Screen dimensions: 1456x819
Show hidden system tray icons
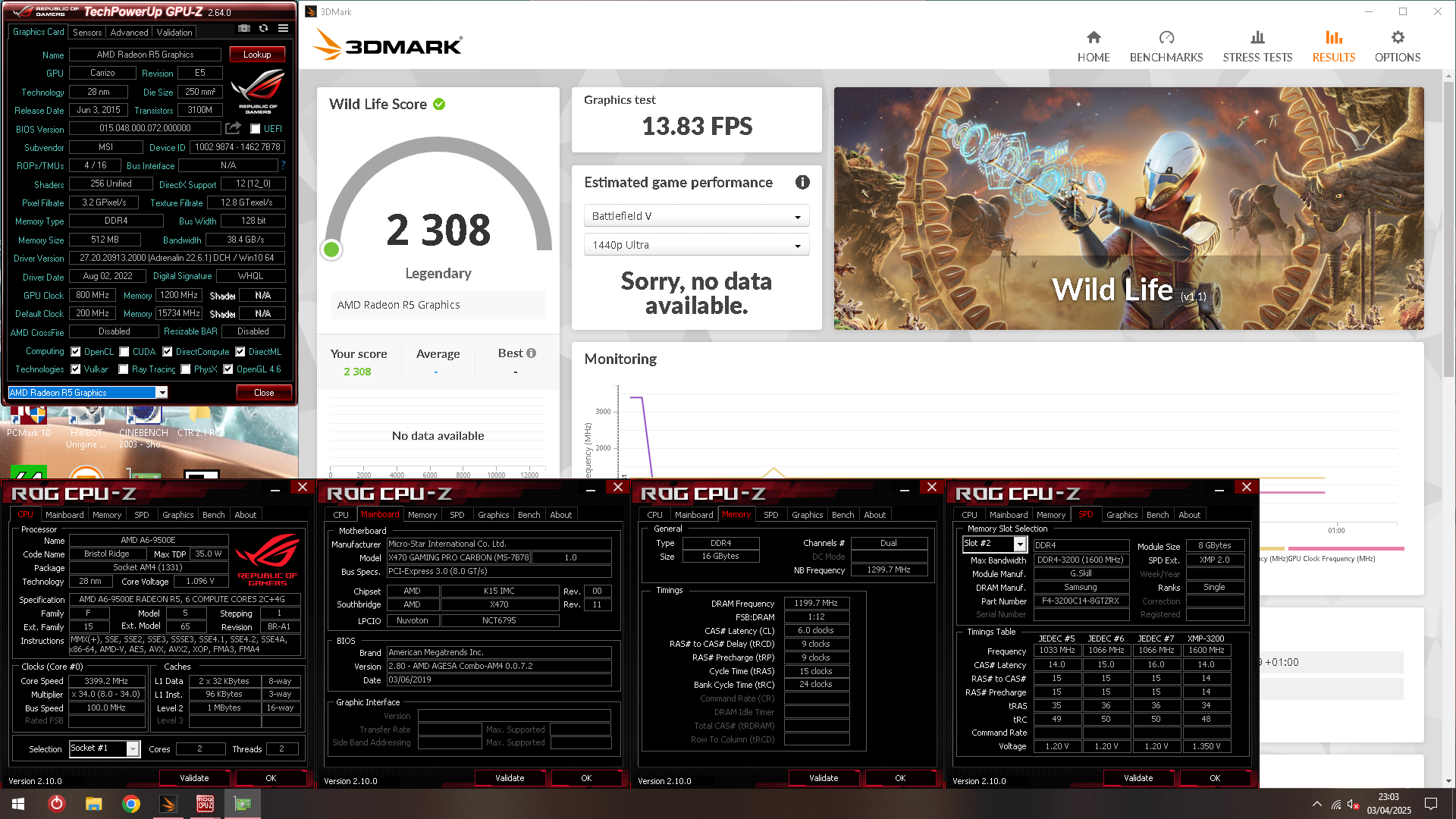(x=1317, y=804)
